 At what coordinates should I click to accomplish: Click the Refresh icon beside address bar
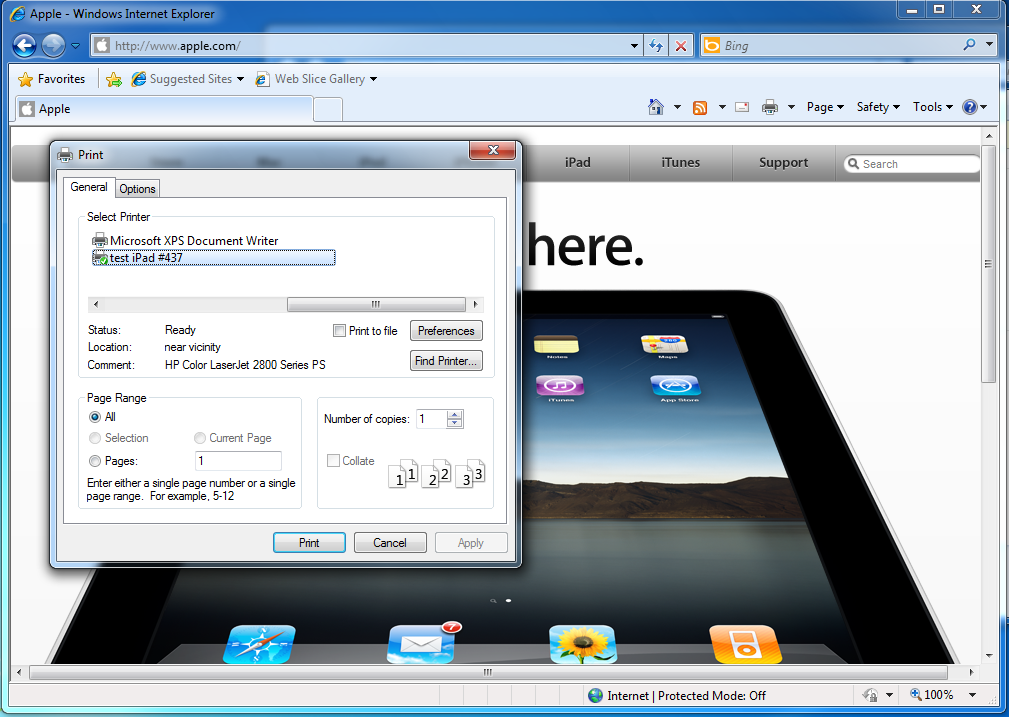coord(656,46)
